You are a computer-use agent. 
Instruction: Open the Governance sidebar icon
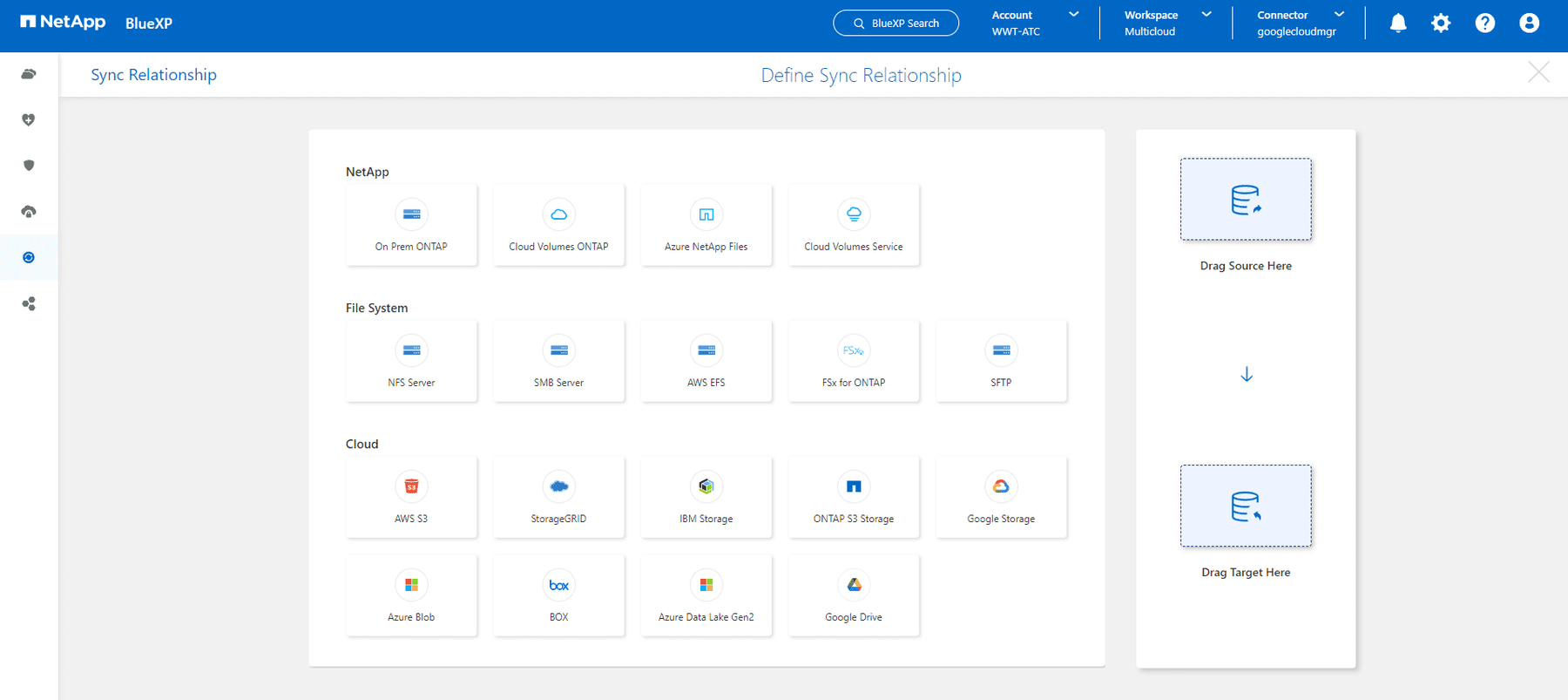coord(29,212)
